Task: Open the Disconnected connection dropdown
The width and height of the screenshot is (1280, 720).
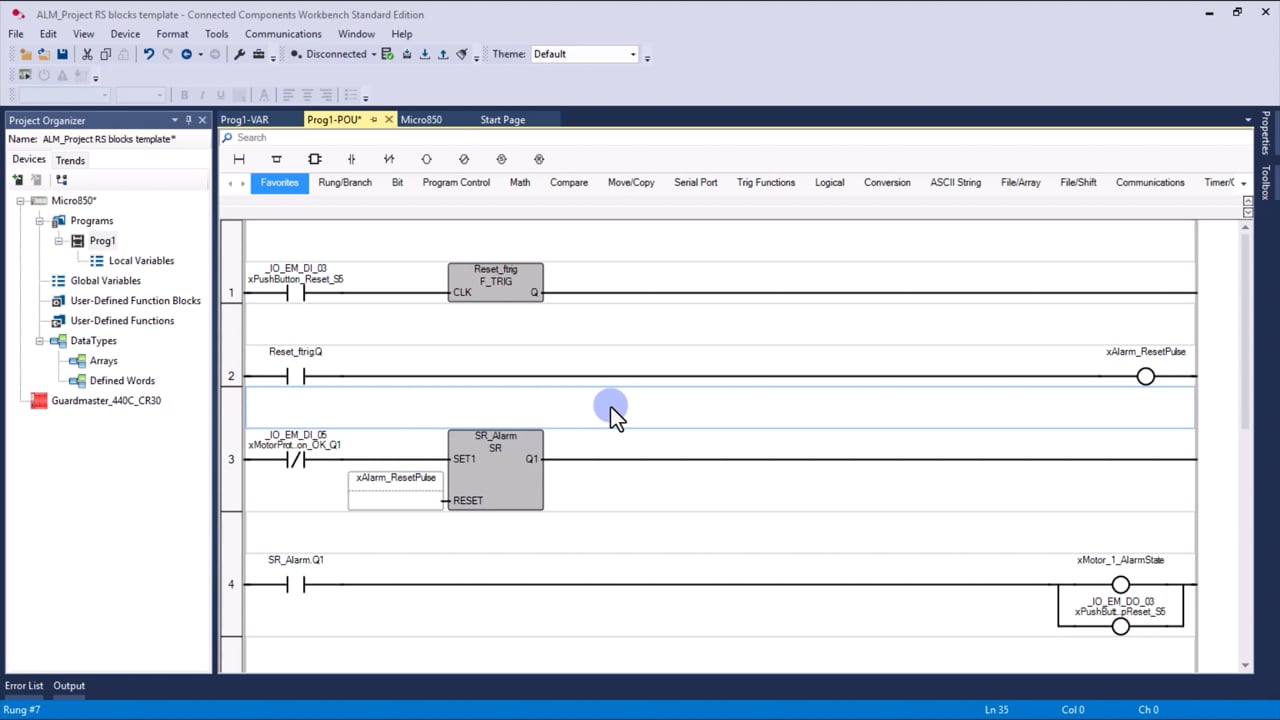Action: pos(373,54)
